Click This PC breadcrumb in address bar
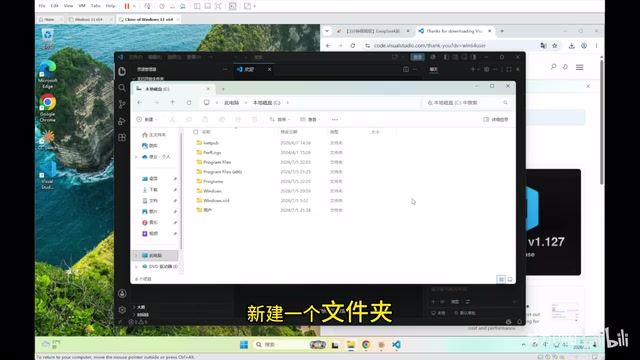This screenshot has width=640, height=360. (x=231, y=102)
